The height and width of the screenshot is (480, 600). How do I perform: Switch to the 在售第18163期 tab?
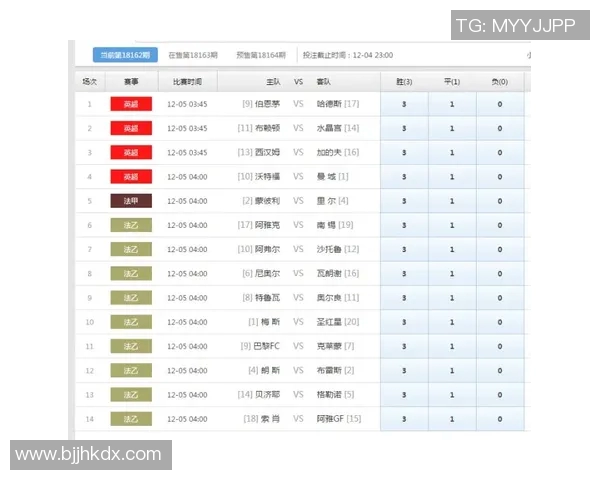(193, 55)
